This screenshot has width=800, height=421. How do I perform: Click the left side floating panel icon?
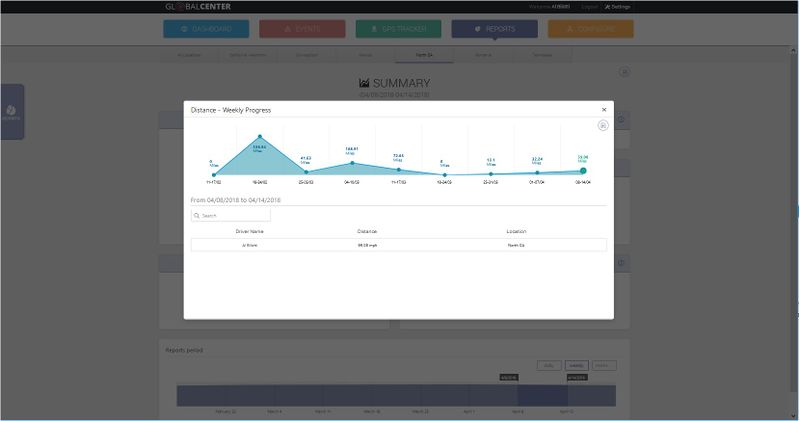point(11,111)
